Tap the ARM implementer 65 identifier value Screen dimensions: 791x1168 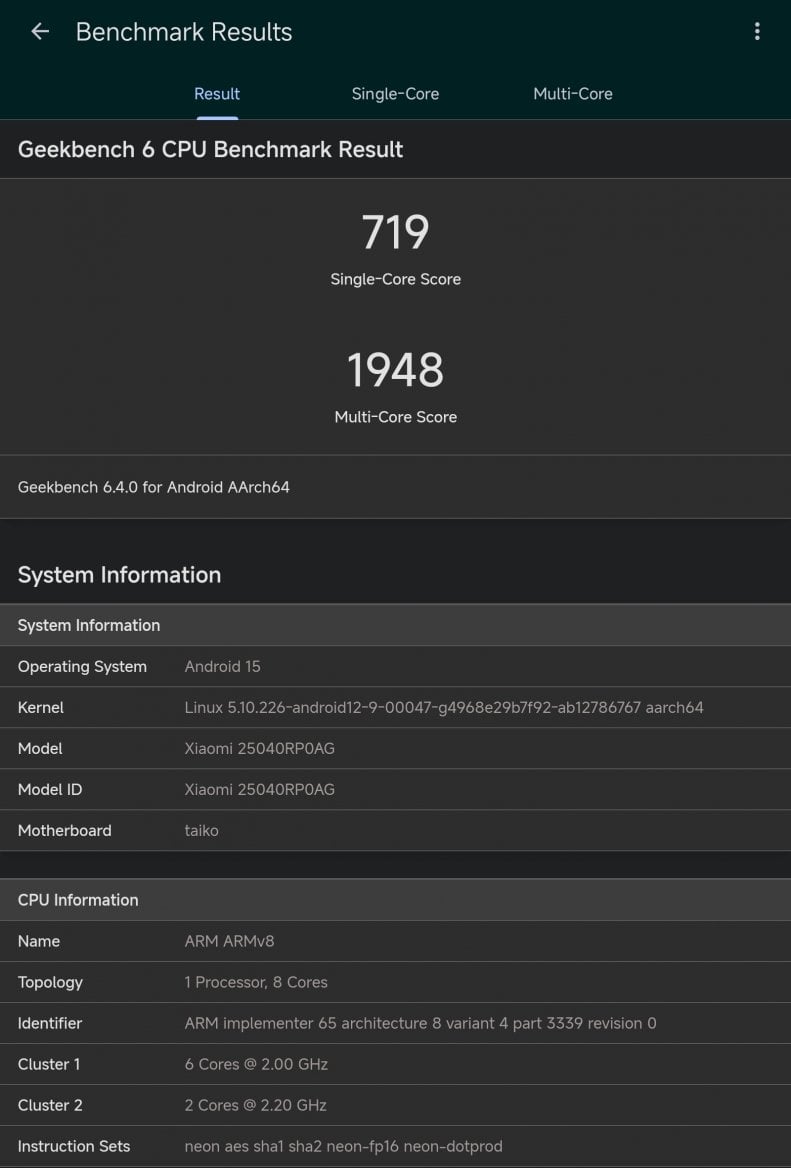(421, 1023)
